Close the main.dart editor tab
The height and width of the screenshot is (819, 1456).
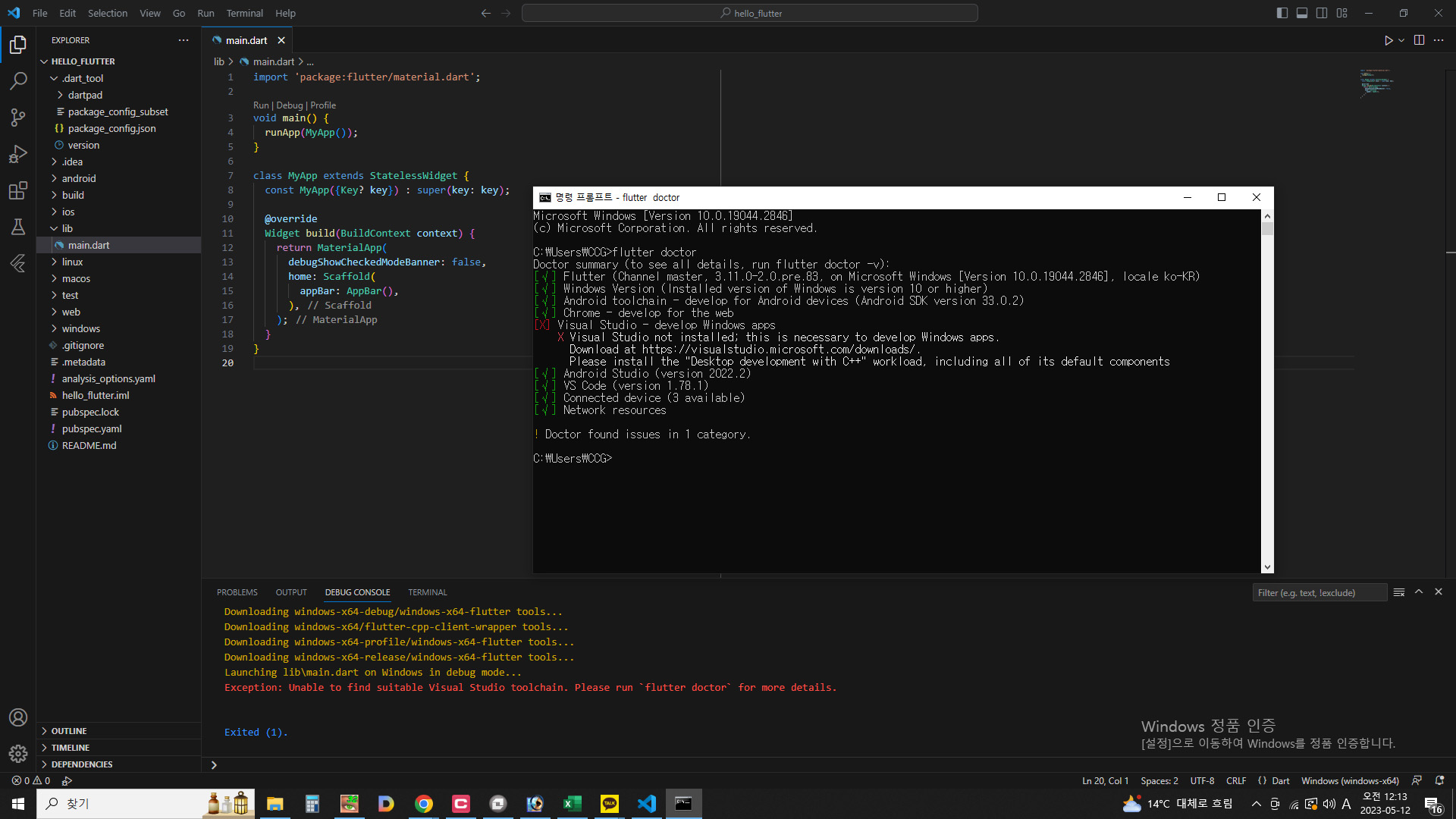[281, 40]
